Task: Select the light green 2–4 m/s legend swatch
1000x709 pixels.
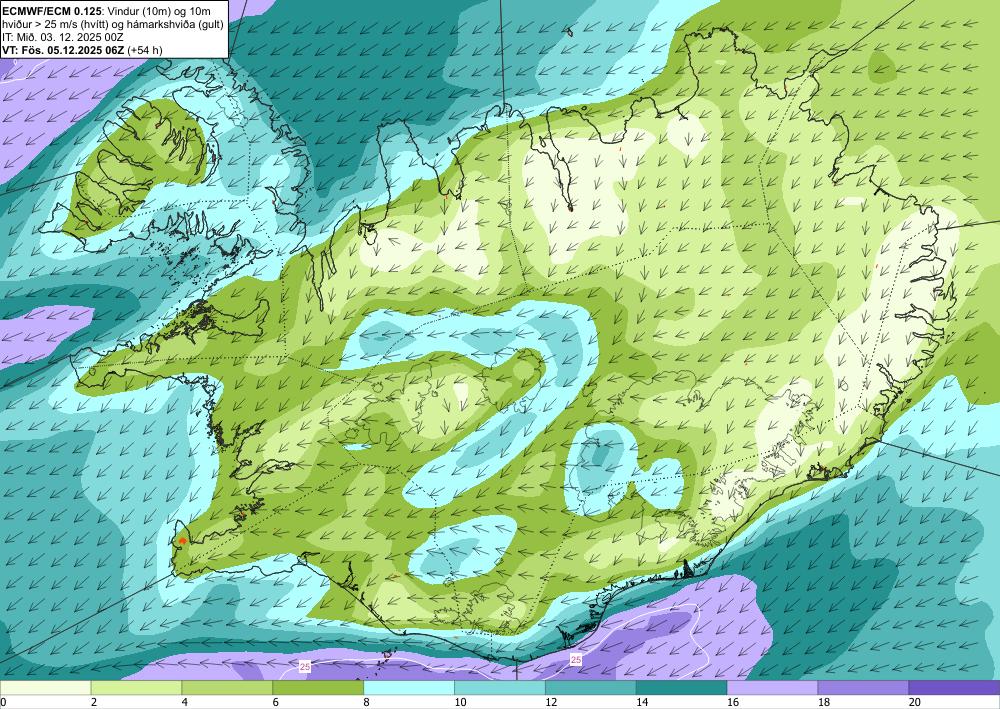Action: coord(136,687)
